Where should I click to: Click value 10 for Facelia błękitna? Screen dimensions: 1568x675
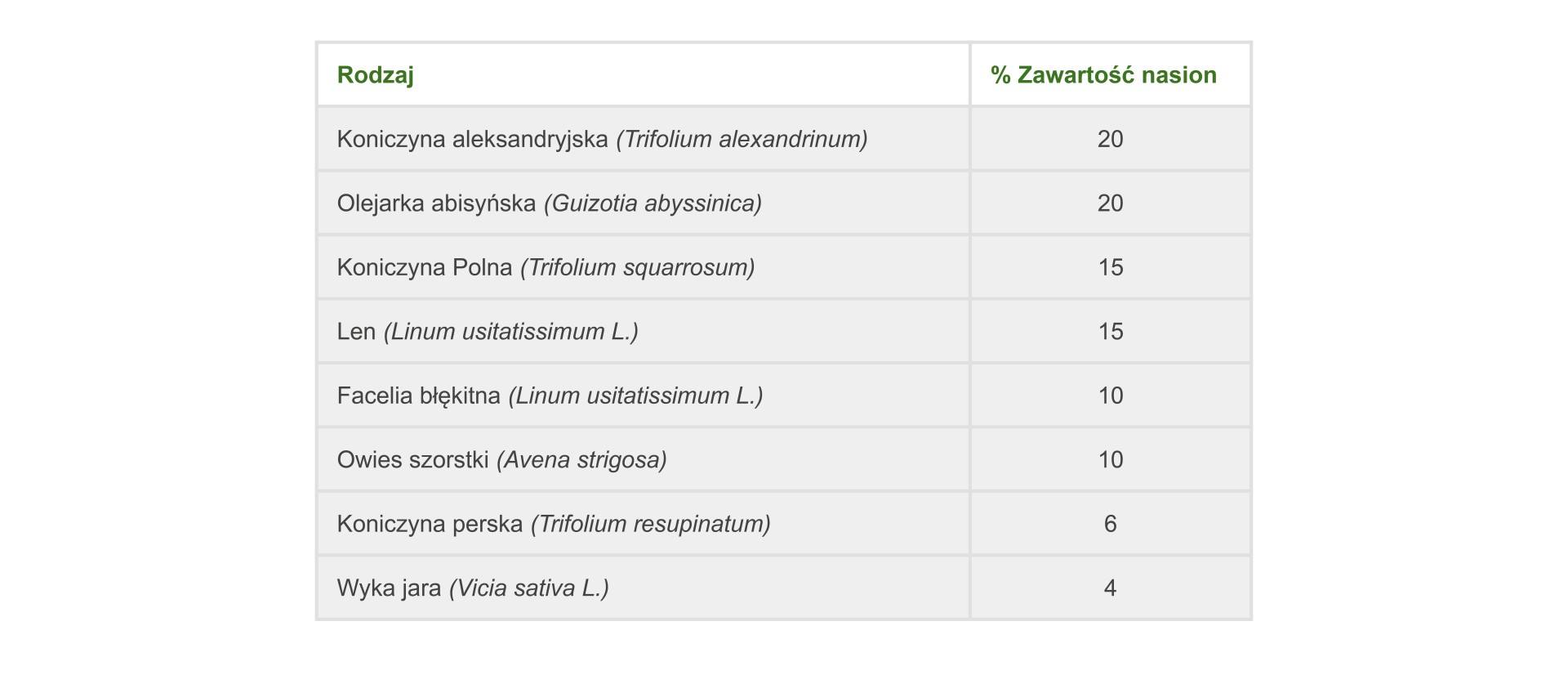1111,396
